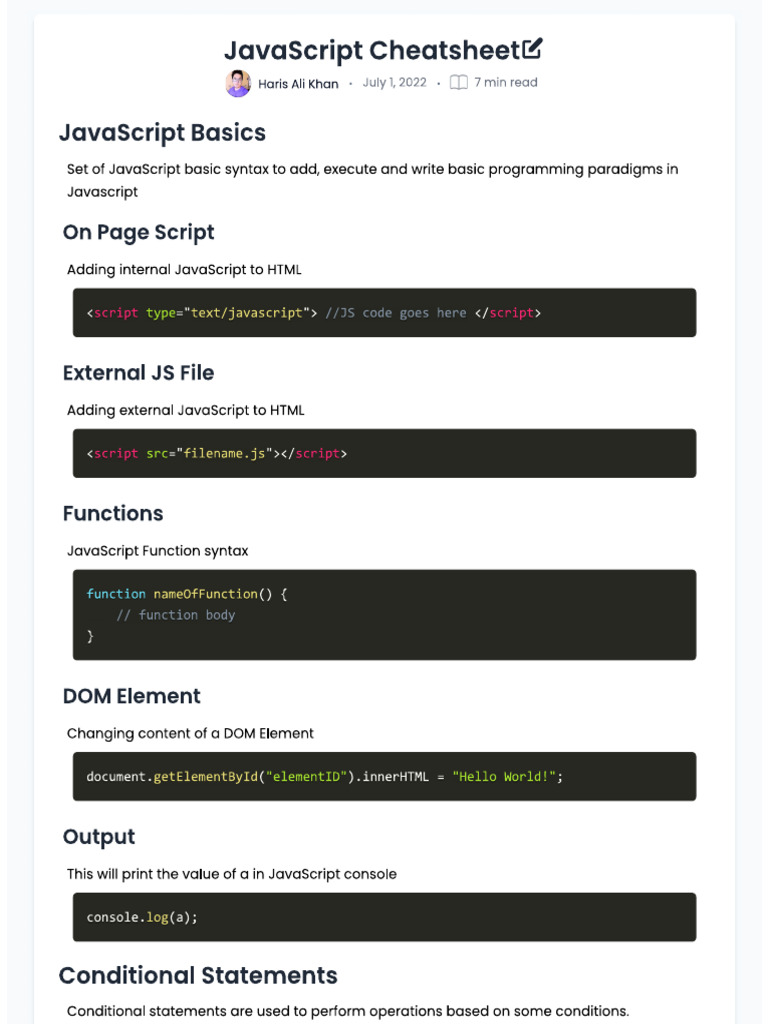Click the console.log(a) code block
Screen dimensions: 768x1024
click(x=384, y=917)
